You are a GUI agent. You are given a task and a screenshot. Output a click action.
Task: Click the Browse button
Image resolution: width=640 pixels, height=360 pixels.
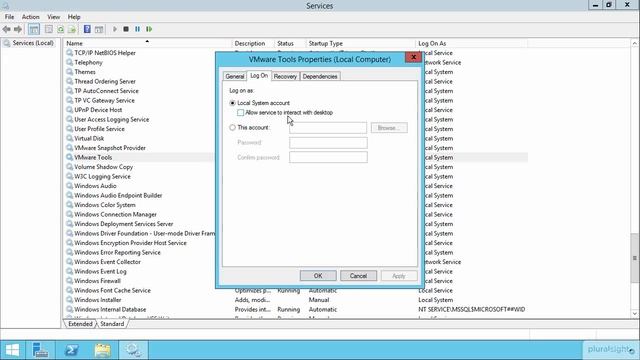tap(389, 128)
